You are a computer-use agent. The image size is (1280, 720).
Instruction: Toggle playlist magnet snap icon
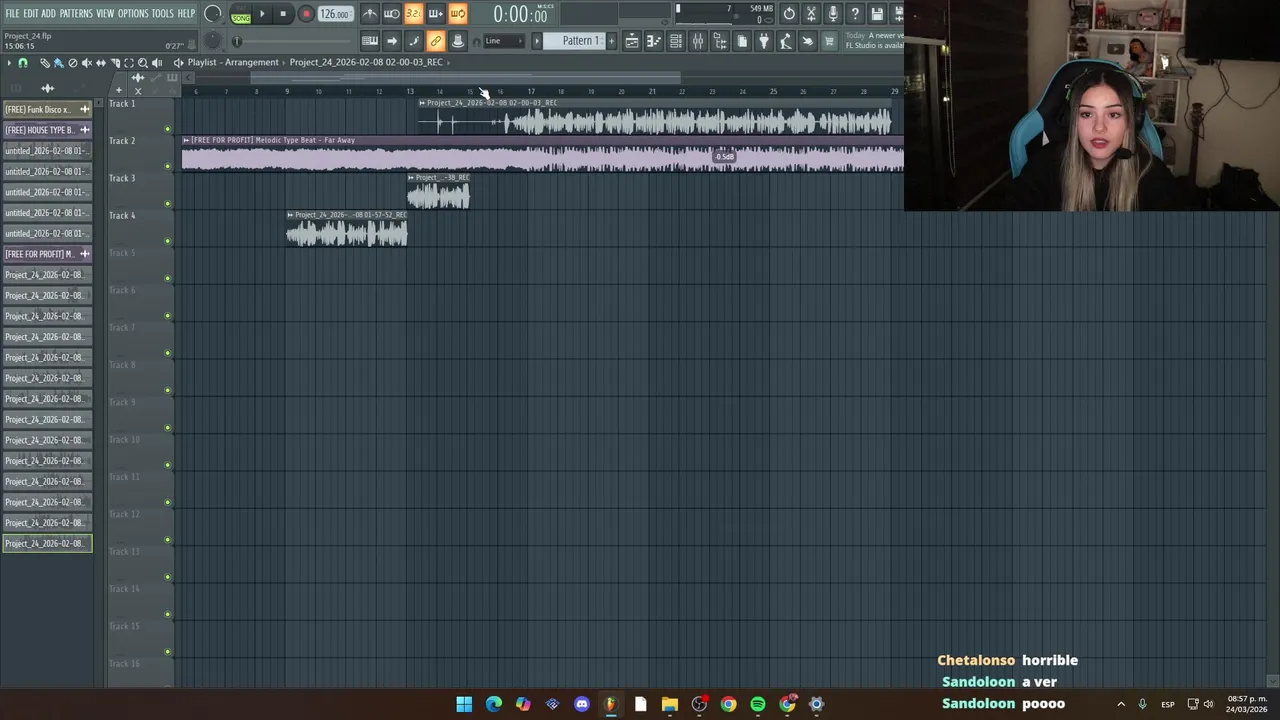tap(23, 63)
